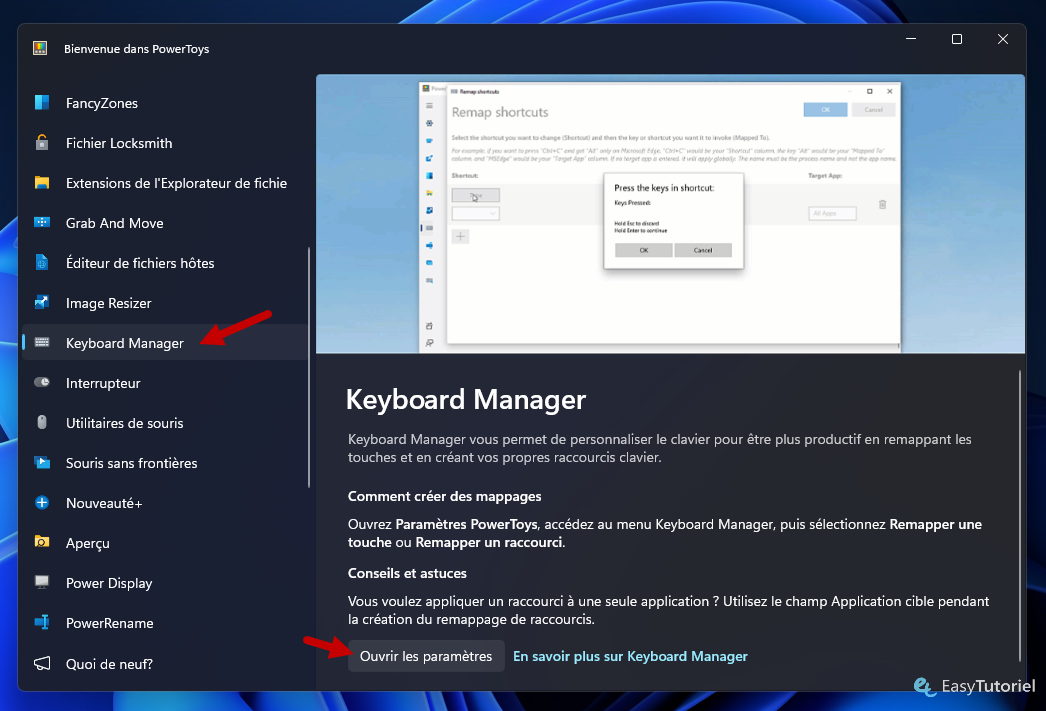Close the PowerToys welcome window
The width and height of the screenshot is (1046, 711).
pos(1003,39)
